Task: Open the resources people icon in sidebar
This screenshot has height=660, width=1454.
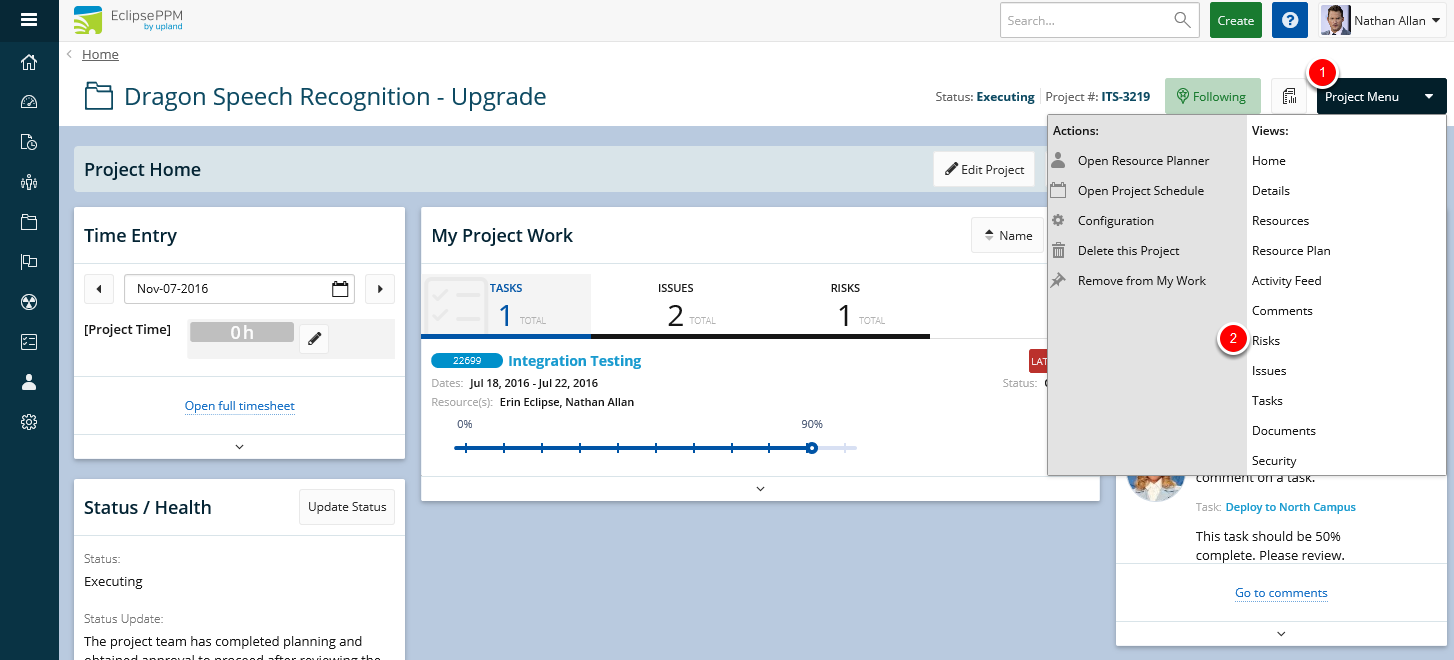Action: pos(29,182)
